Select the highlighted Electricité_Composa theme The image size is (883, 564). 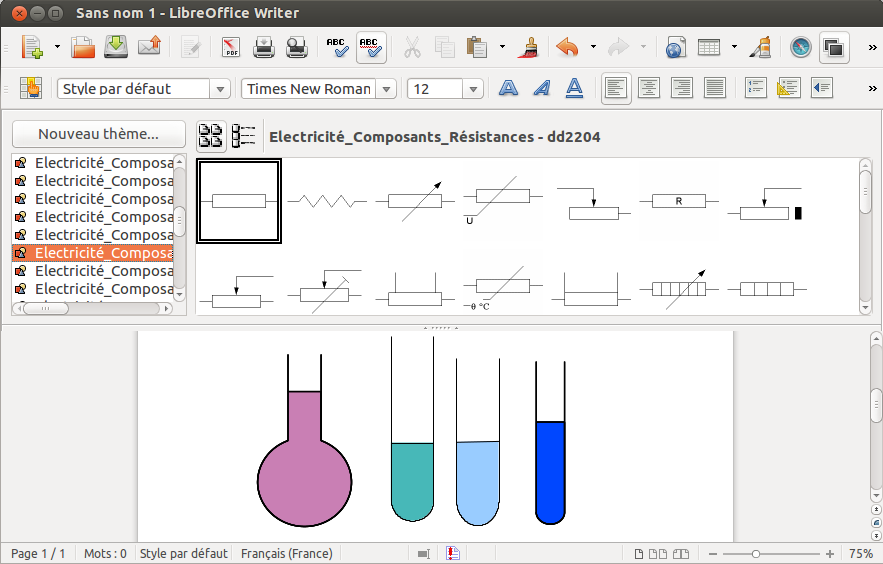(93, 253)
